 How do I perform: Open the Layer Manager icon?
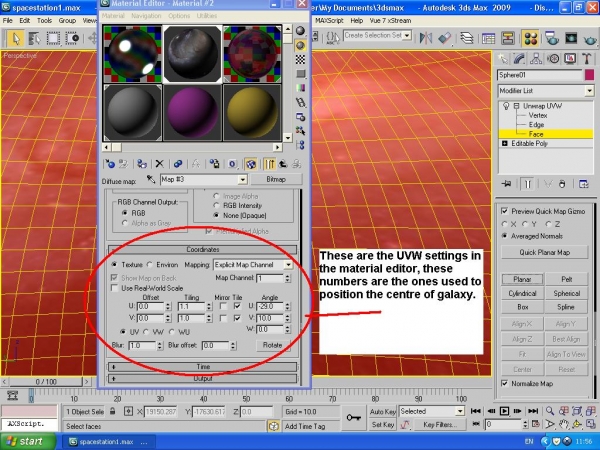click(x=467, y=38)
